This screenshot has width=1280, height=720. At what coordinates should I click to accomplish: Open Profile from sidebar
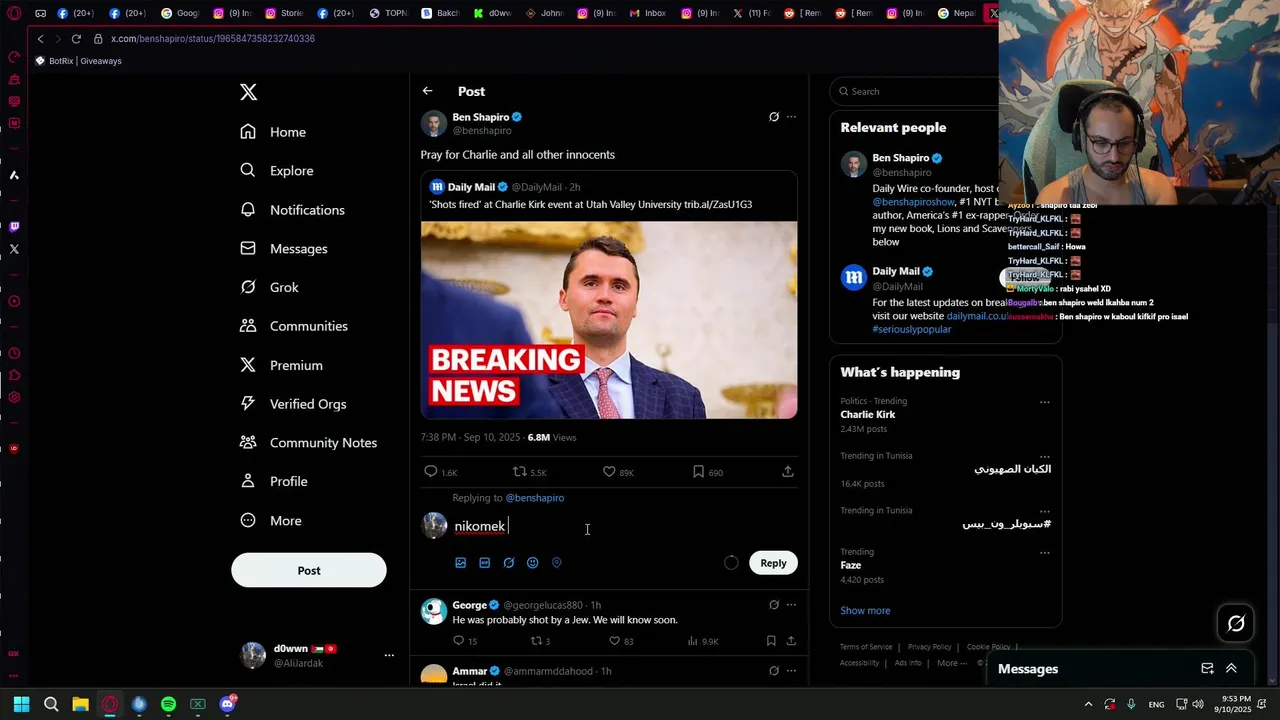coord(273,482)
